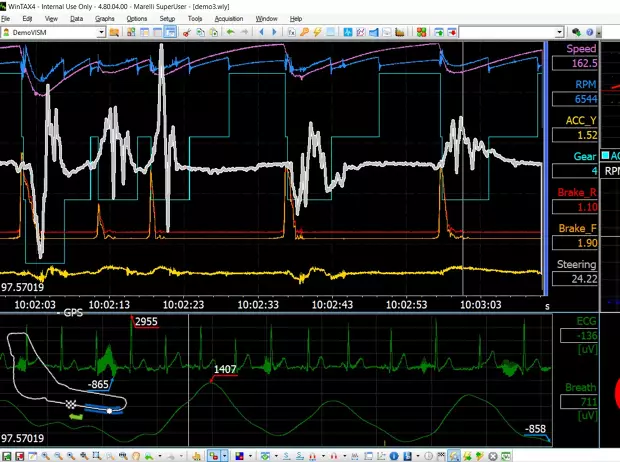Open the Acquisition menu
This screenshot has width=620, height=462.
coord(229,19)
